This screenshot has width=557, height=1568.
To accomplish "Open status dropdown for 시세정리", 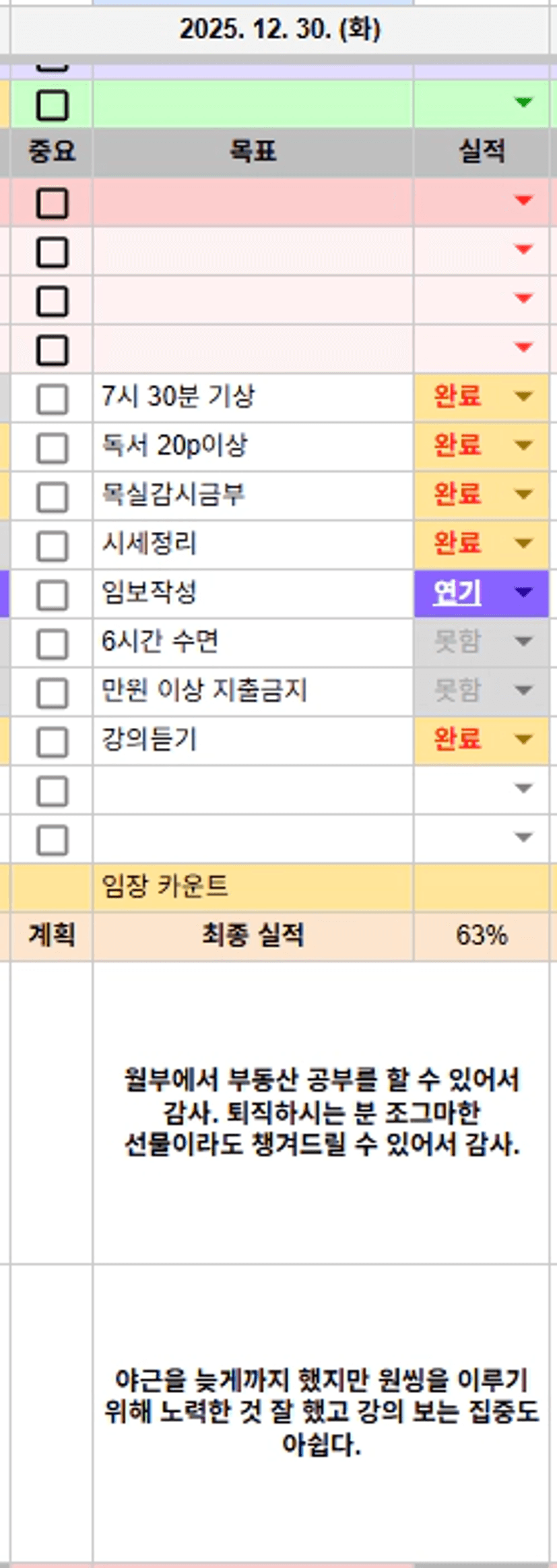I will (x=523, y=543).
